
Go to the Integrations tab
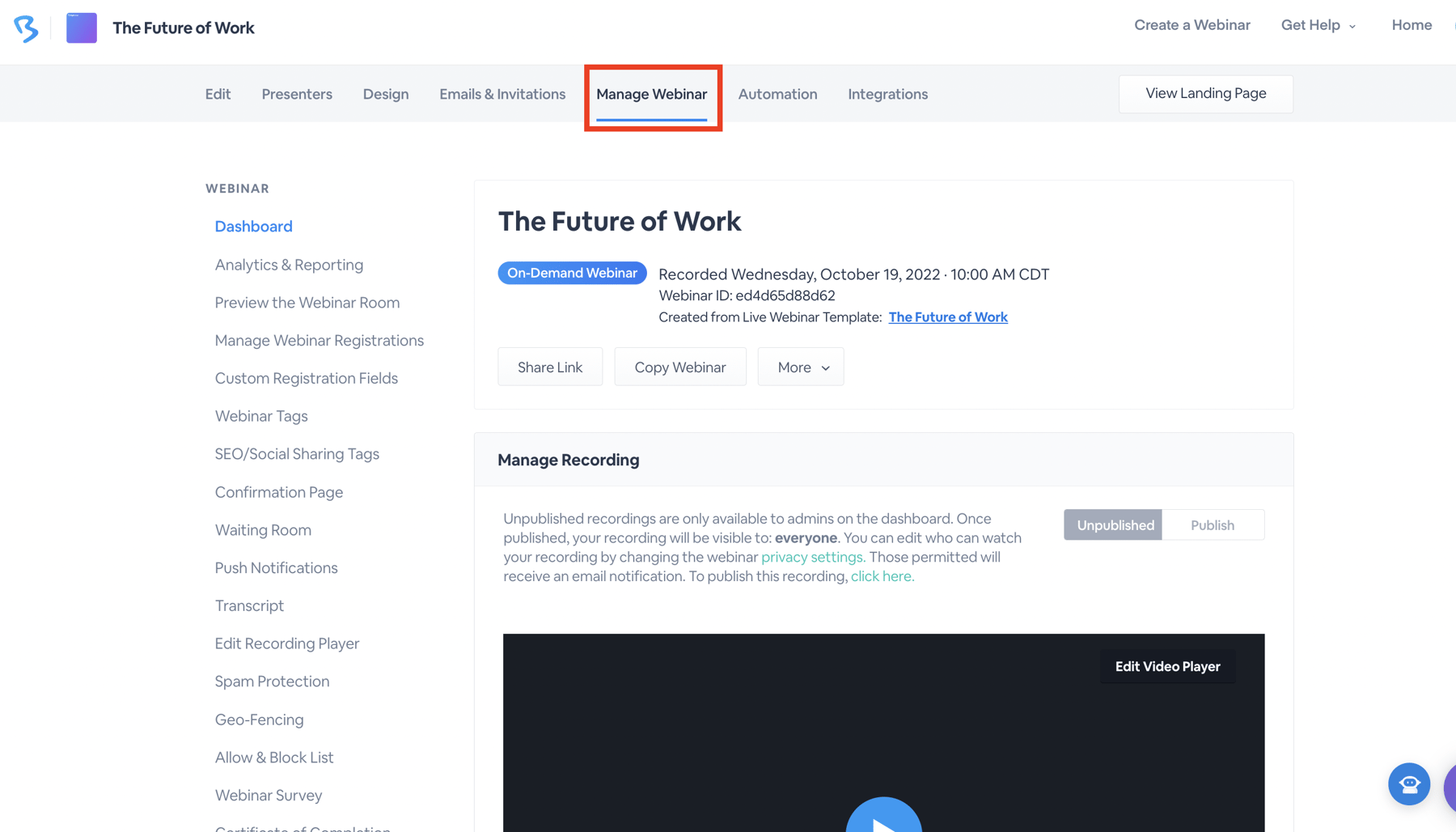(887, 95)
